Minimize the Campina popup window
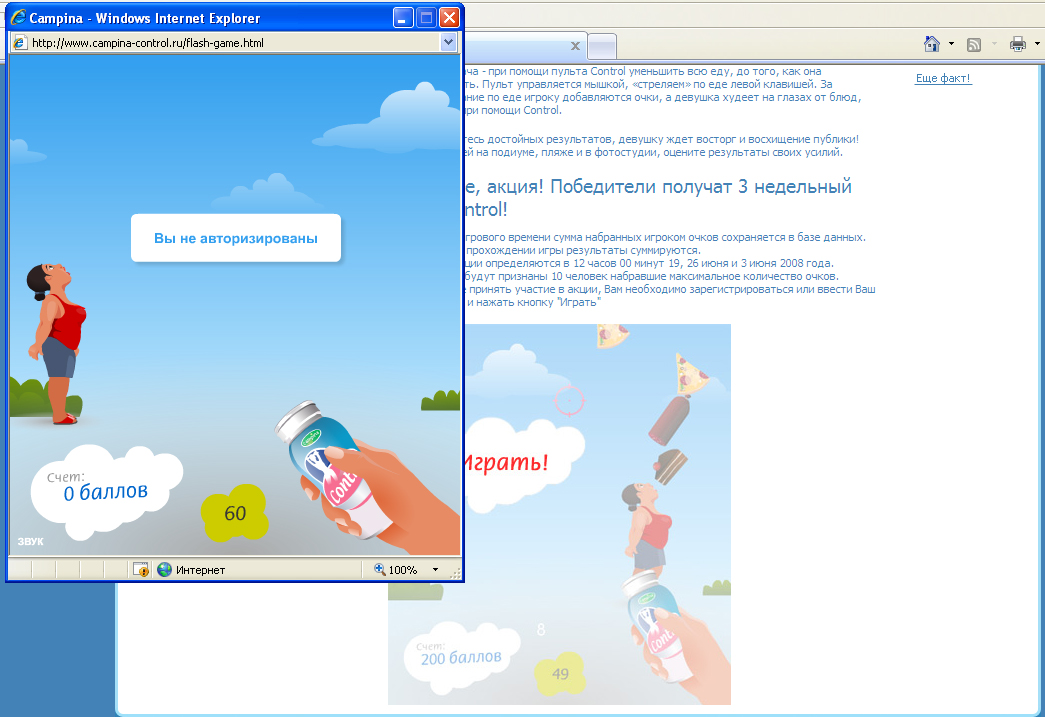The width and height of the screenshot is (1045, 717). (402, 18)
